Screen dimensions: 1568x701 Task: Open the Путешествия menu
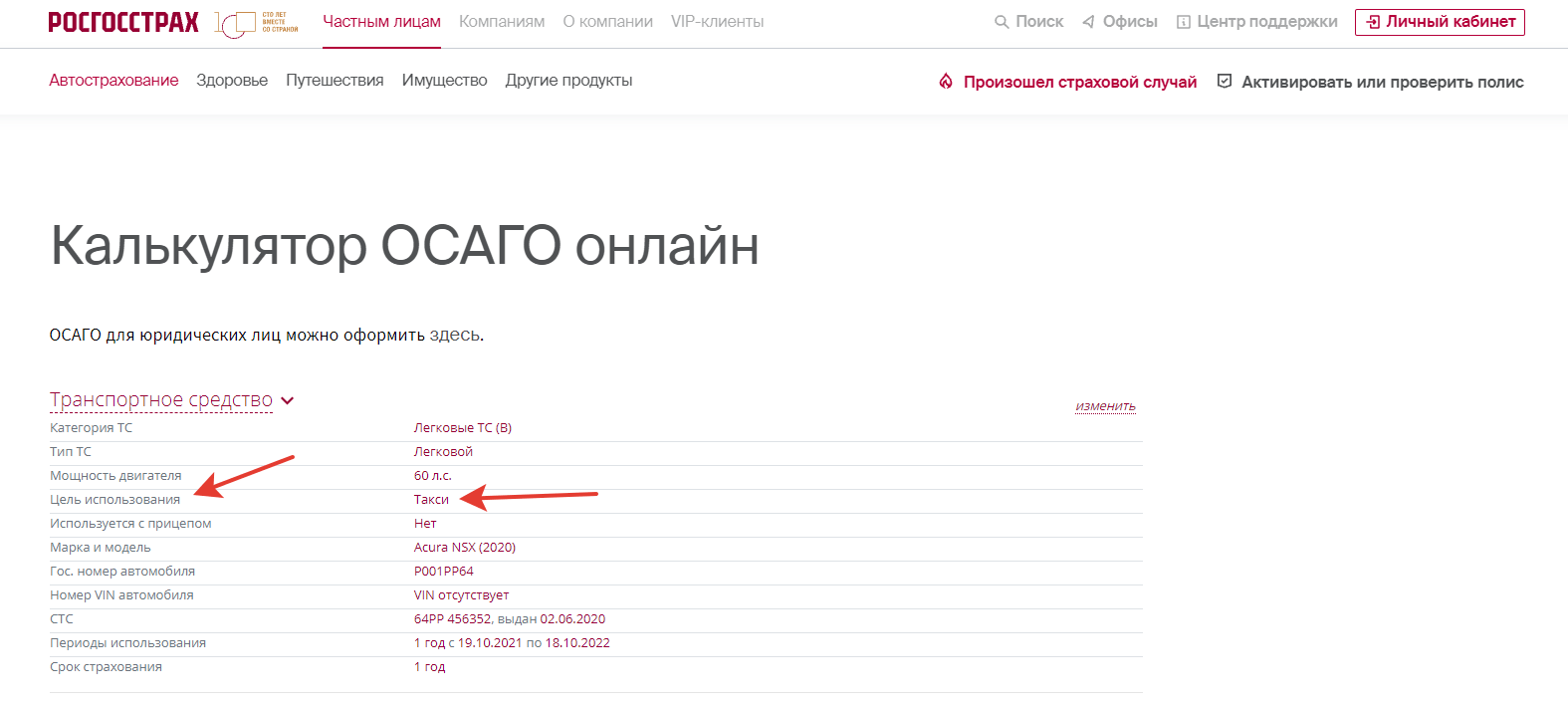tap(335, 81)
